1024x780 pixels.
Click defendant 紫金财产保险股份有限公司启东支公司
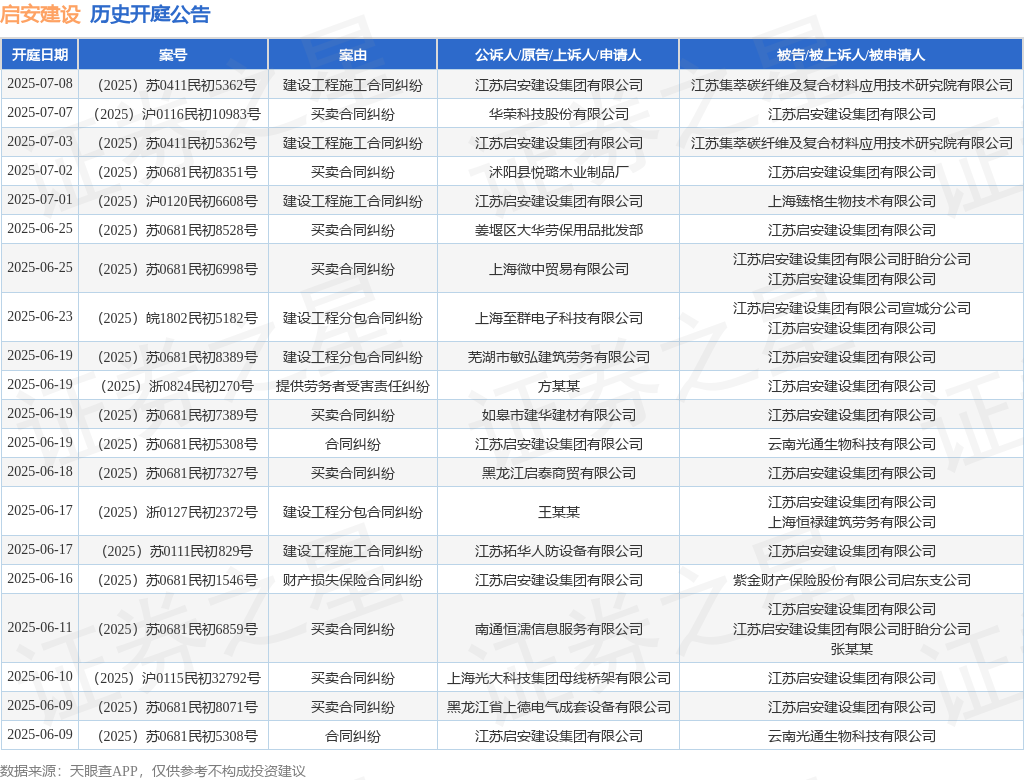click(852, 580)
